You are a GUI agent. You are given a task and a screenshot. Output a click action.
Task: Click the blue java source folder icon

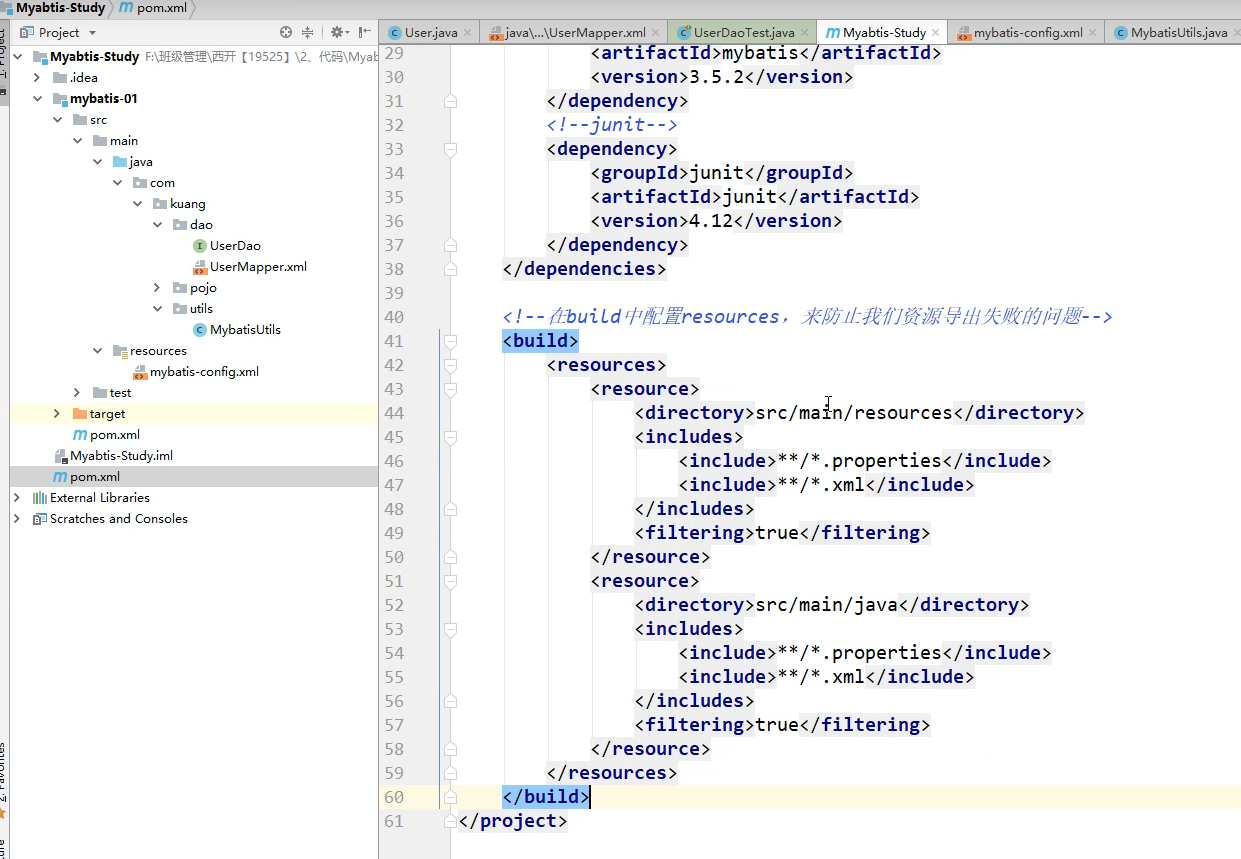click(x=120, y=162)
